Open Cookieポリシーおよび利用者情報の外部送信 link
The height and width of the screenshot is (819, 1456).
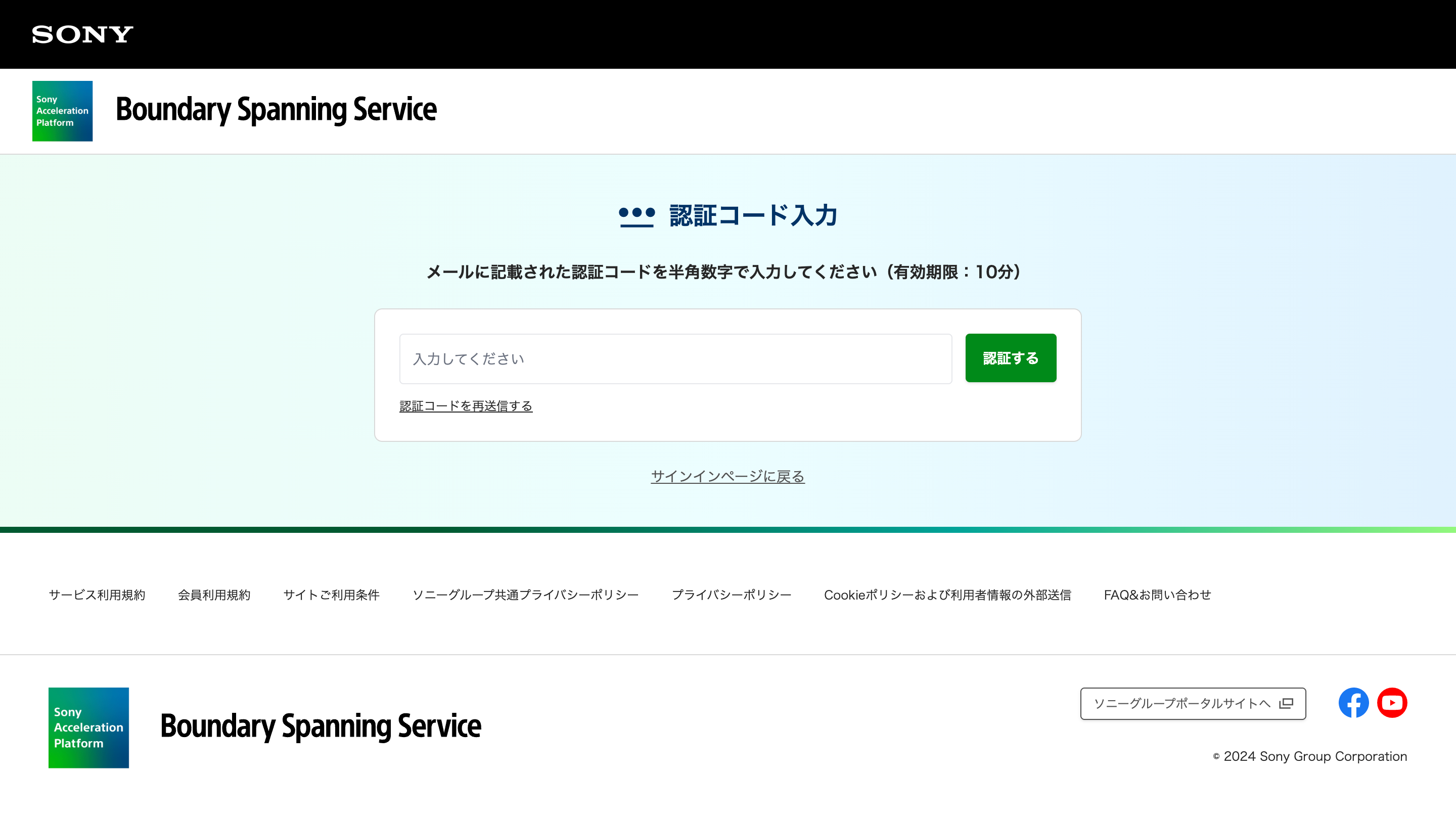coord(947,595)
